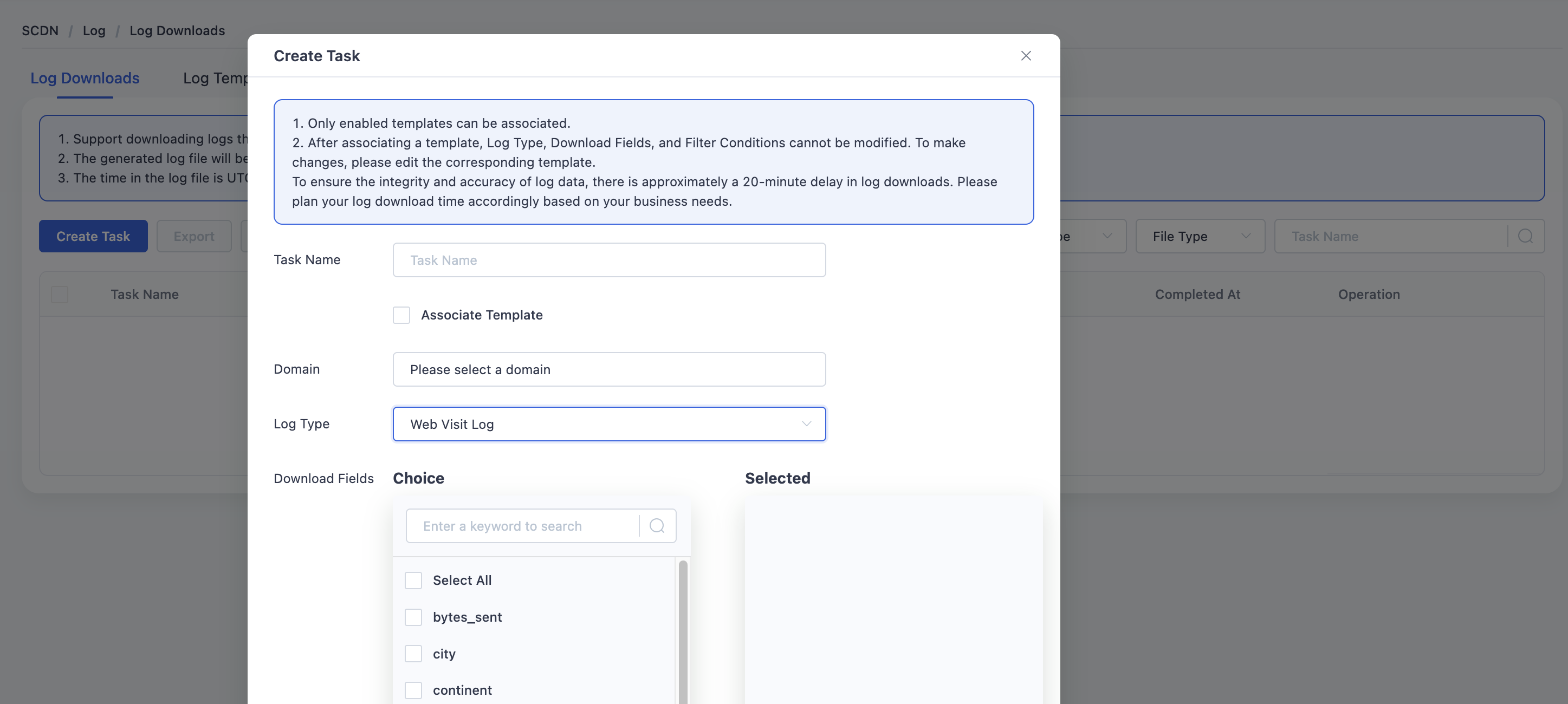Click the download fields search magnifier icon
The height and width of the screenshot is (704, 1568).
(657, 526)
